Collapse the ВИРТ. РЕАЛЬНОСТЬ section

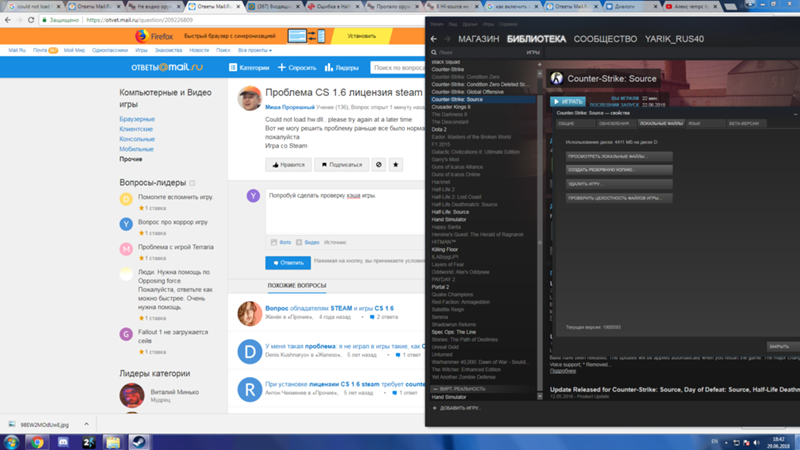coord(435,389)
